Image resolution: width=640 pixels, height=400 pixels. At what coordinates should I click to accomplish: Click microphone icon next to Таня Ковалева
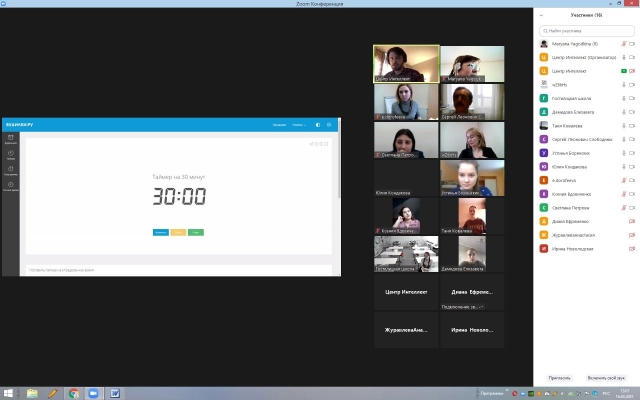coord(624,126)
